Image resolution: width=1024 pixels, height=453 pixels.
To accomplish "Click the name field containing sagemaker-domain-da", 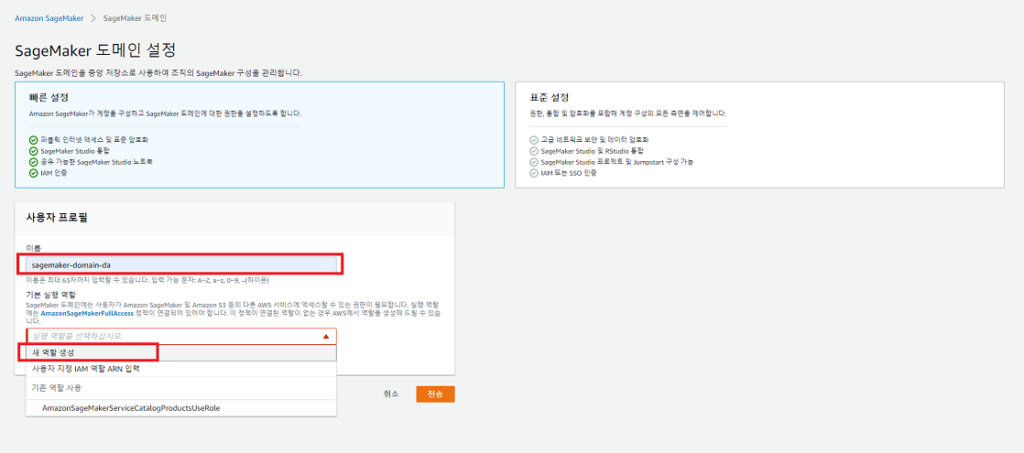I will 181,264.
